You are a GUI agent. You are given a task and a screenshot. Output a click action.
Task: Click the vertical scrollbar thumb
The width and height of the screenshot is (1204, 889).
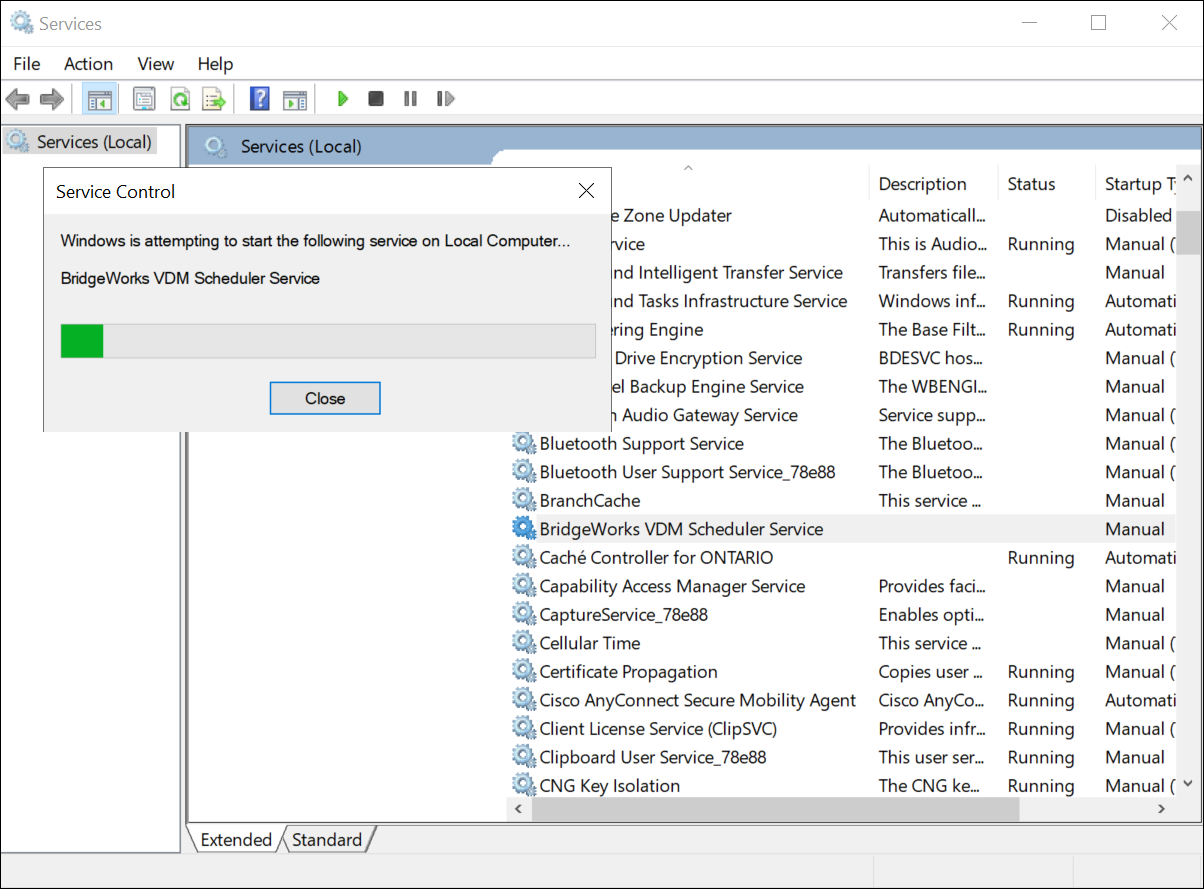1187,233
